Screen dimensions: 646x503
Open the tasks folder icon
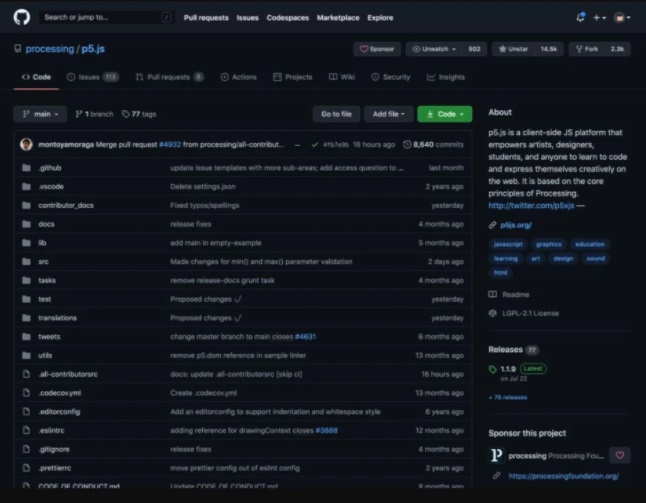pos(26,280)
